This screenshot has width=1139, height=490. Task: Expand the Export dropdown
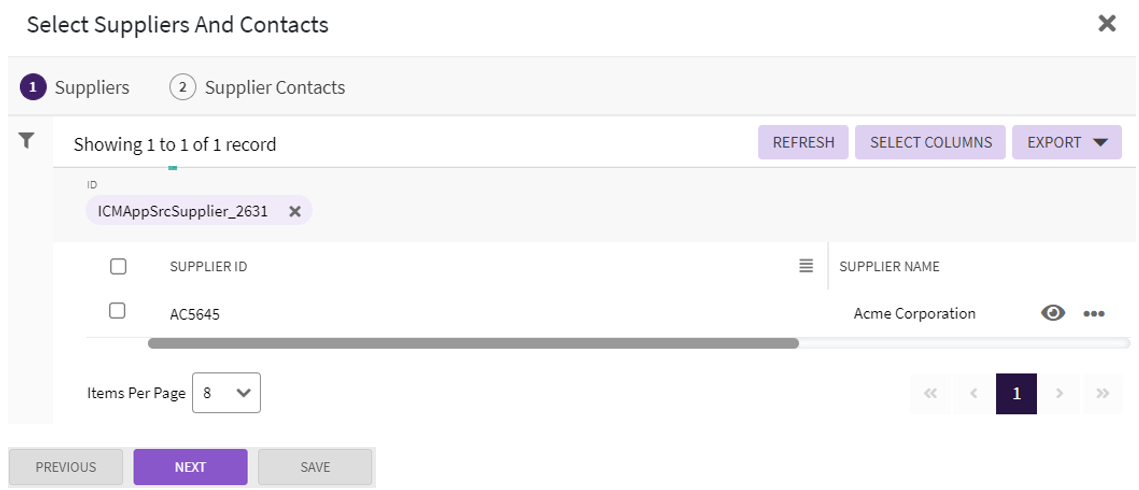click(x=1067, y=142)
